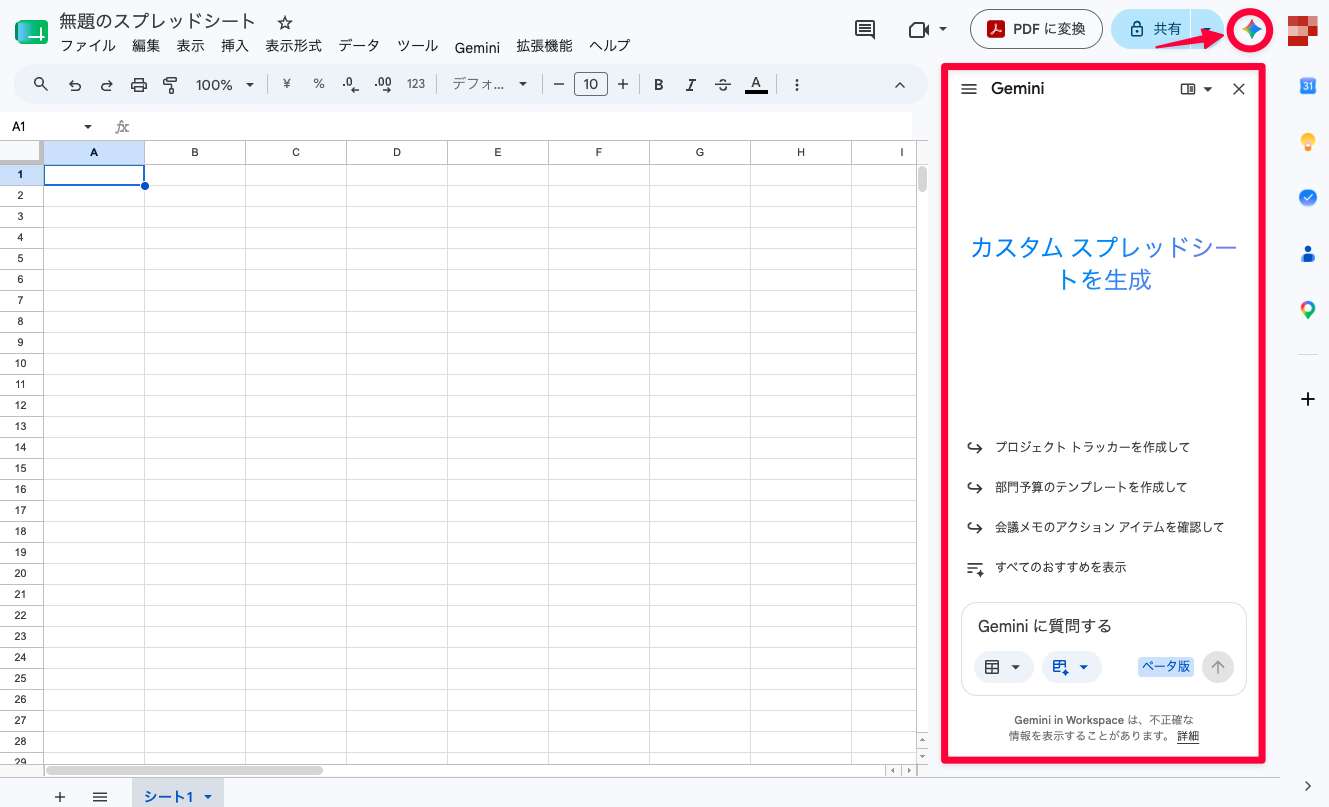Open the comment history icon
Screen dimensions: 1329x807
coord(865,30)
